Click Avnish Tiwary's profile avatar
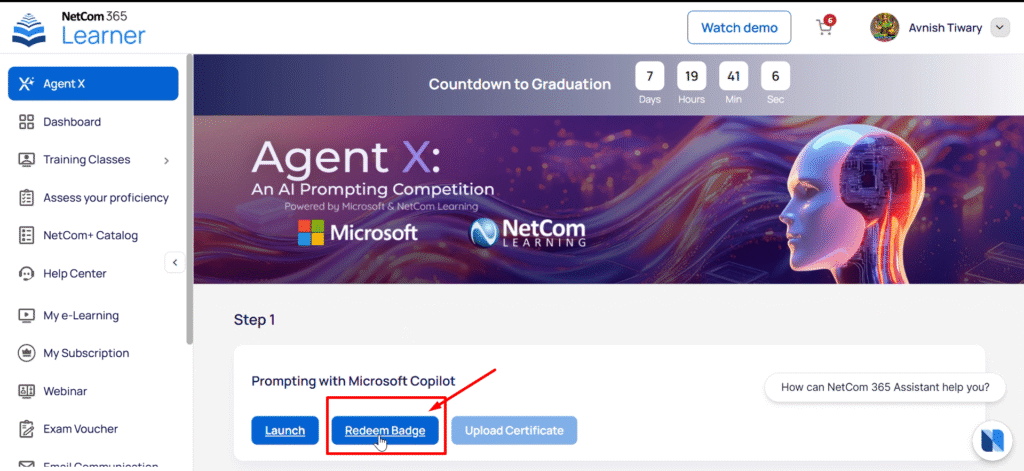1024x471 pixels. tap(884, 27)
